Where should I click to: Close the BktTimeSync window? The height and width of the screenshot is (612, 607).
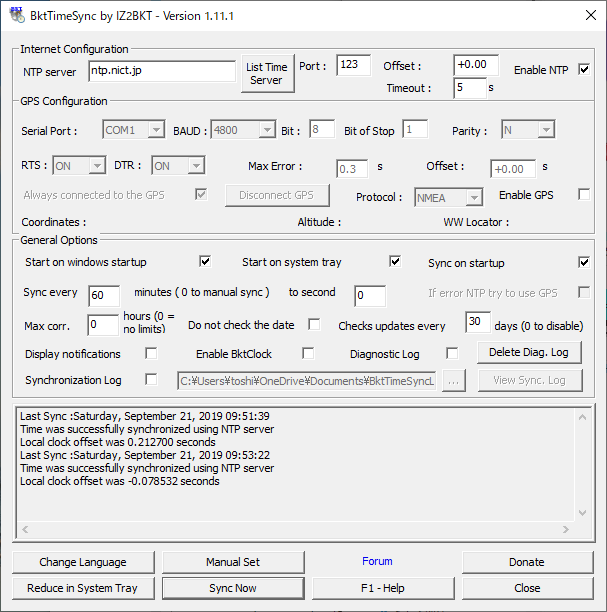[x=591, y=15]
